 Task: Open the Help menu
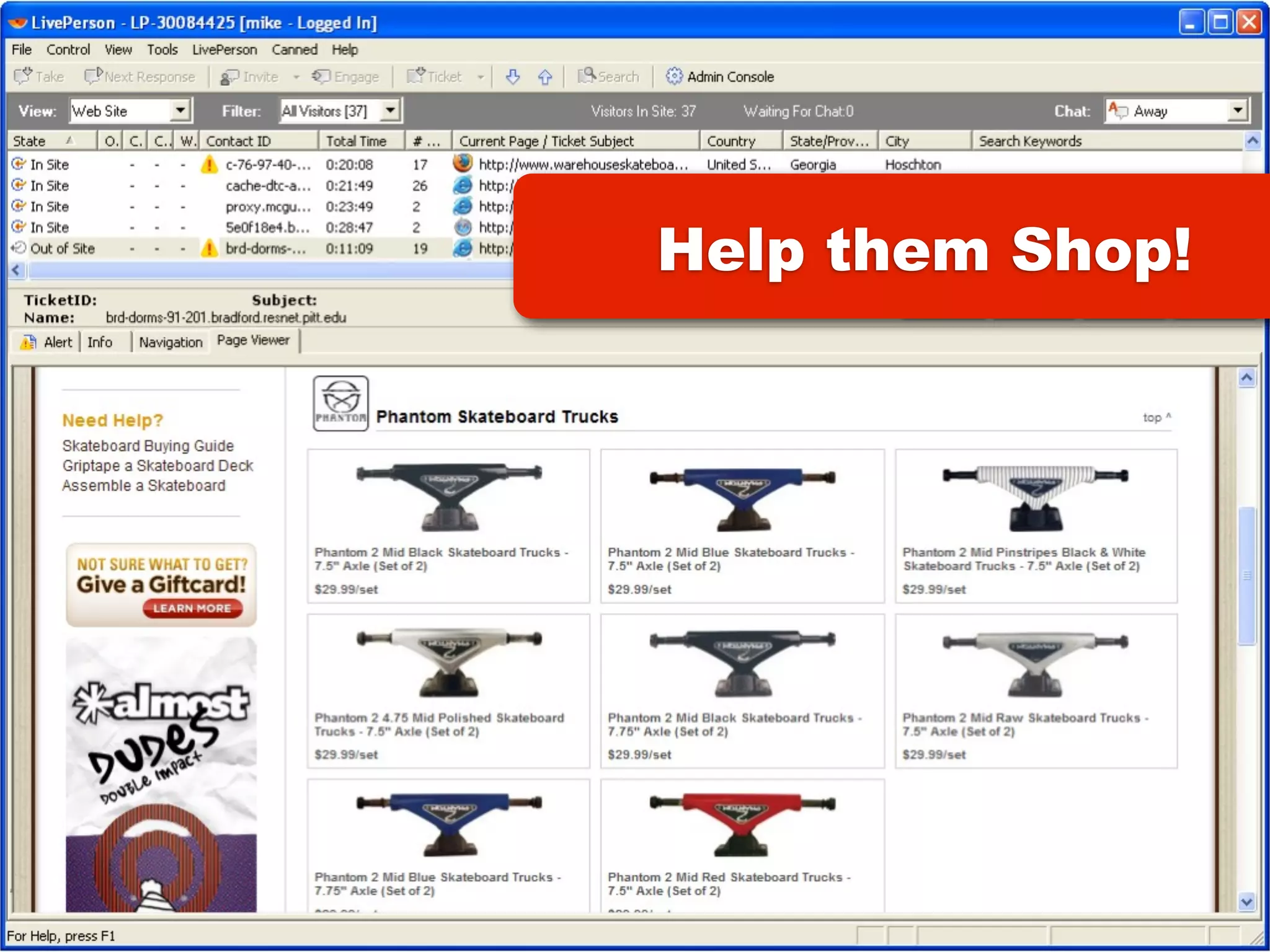345,50
